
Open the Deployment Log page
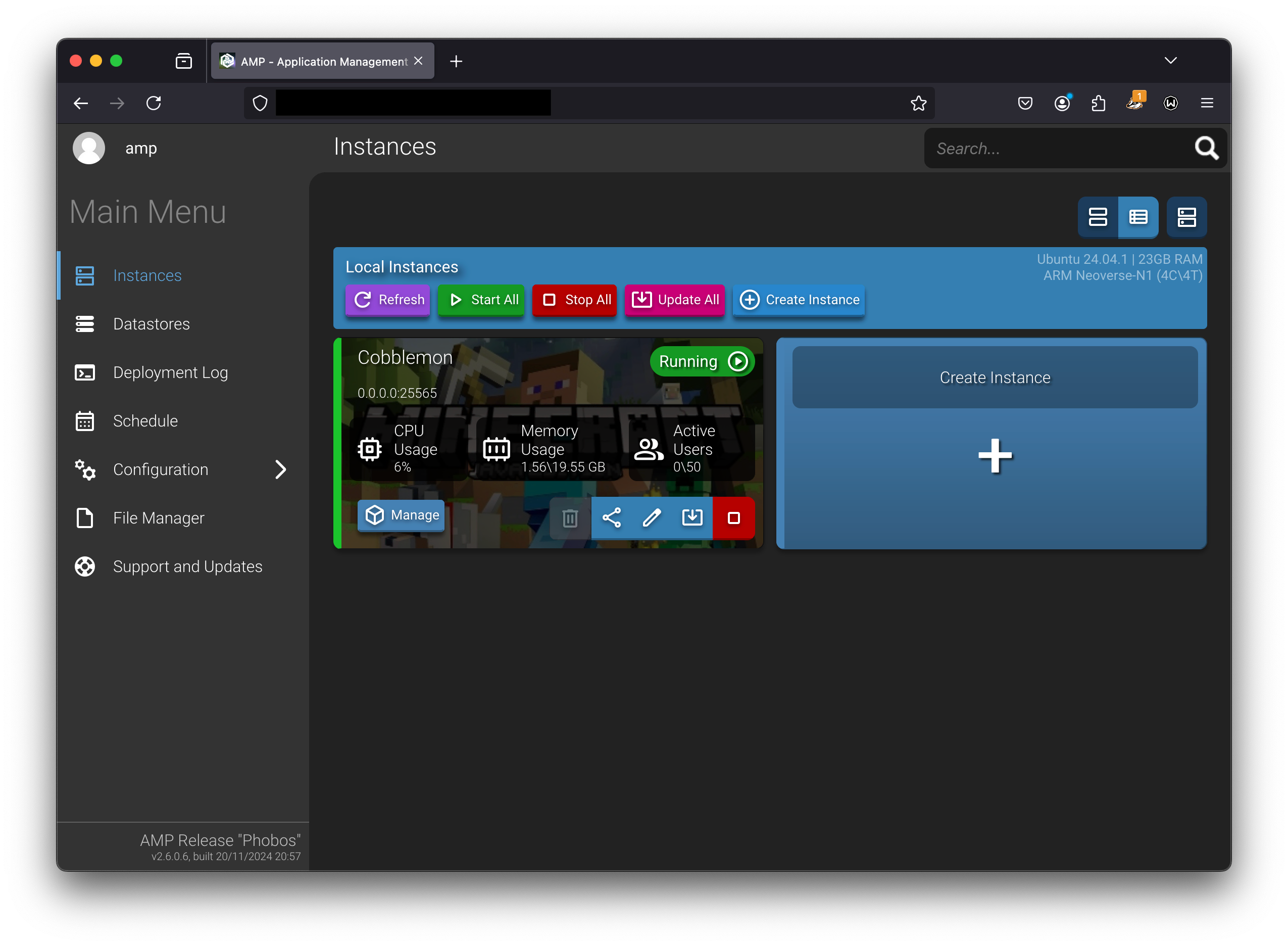point(183,373)
